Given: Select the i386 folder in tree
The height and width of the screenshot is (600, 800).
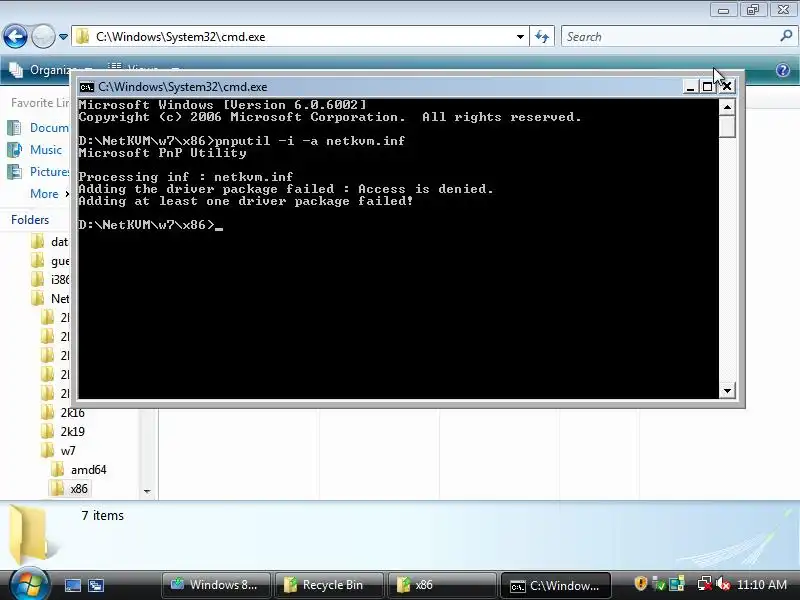Looking at the screenshot, I should coord(51,280).
